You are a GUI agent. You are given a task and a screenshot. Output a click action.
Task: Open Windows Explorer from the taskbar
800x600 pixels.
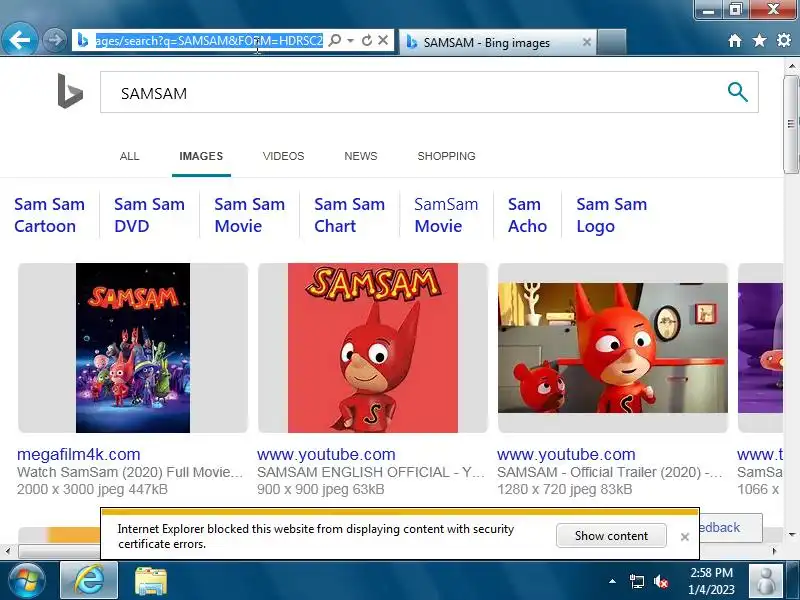(150, 581)
